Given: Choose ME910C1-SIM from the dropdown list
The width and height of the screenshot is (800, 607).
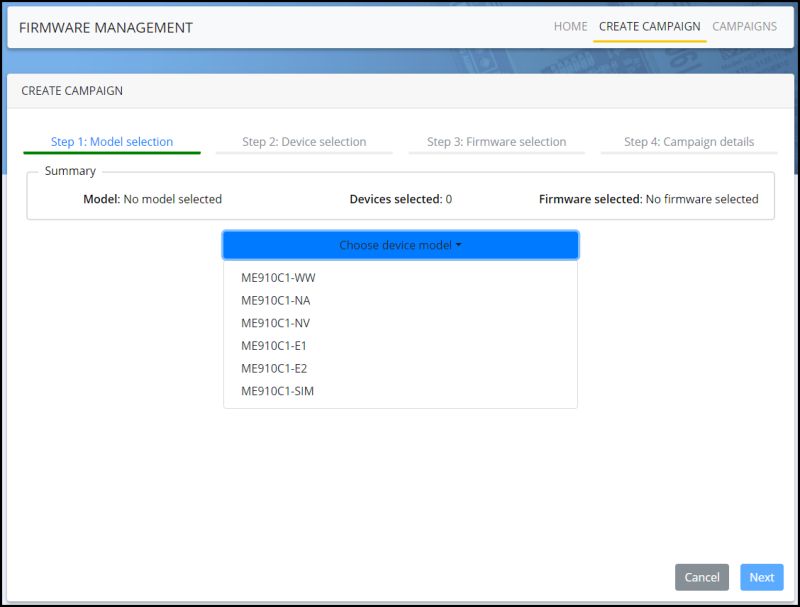Looking at the screenshot, I should coord(401,391).
